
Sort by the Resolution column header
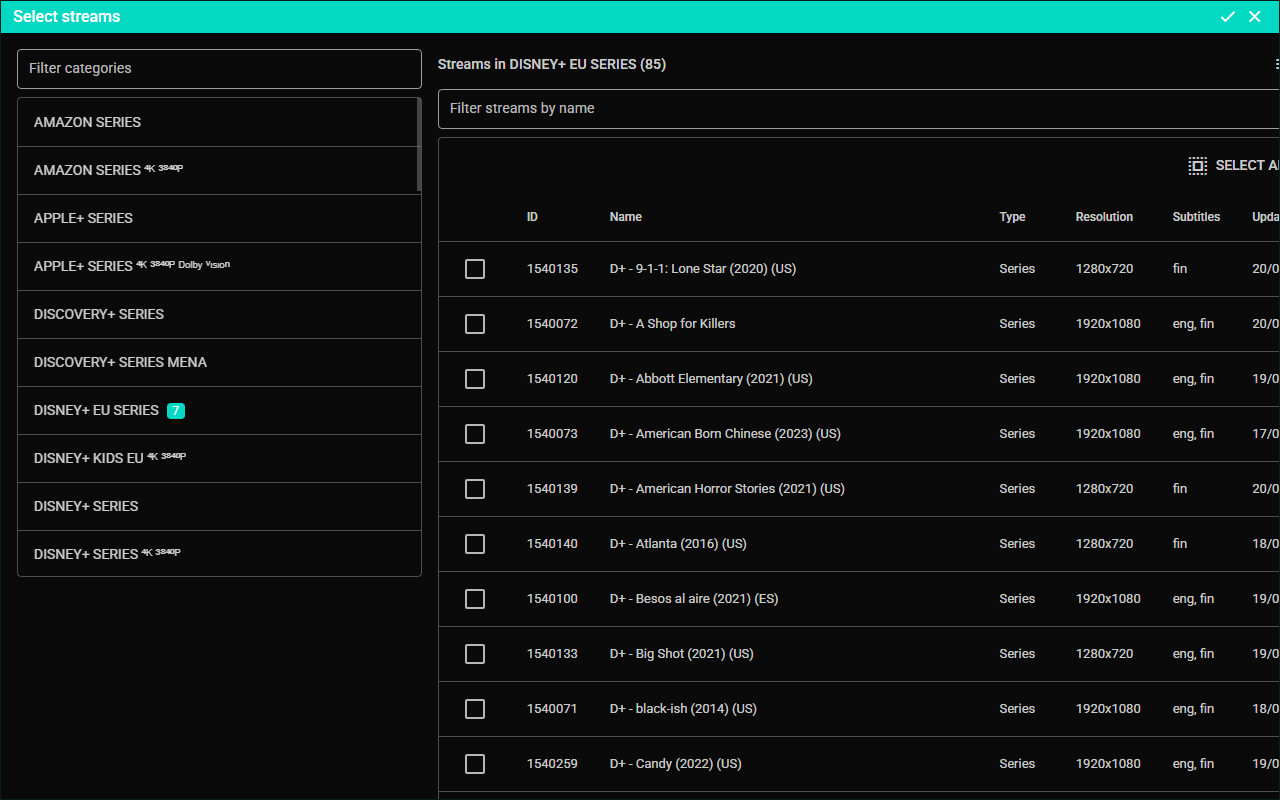(x=1104, y=217)
